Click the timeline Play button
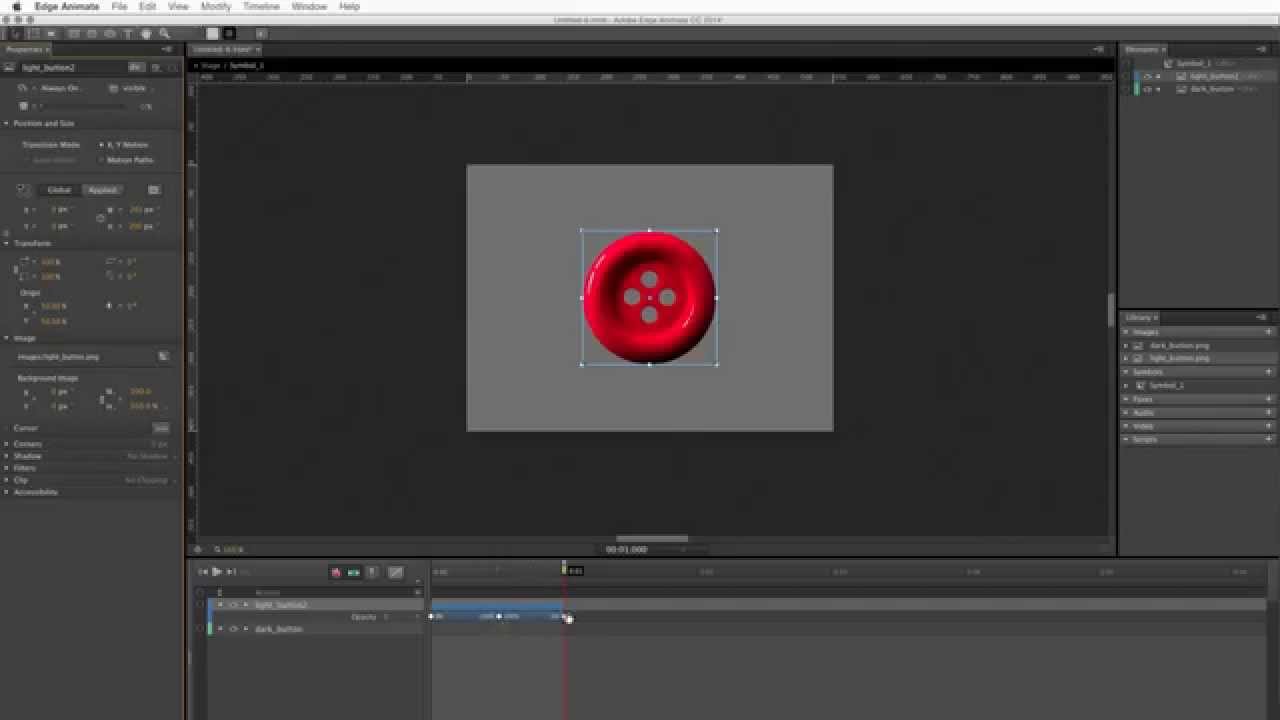The image size is (1280, 720). coord(216,572)
